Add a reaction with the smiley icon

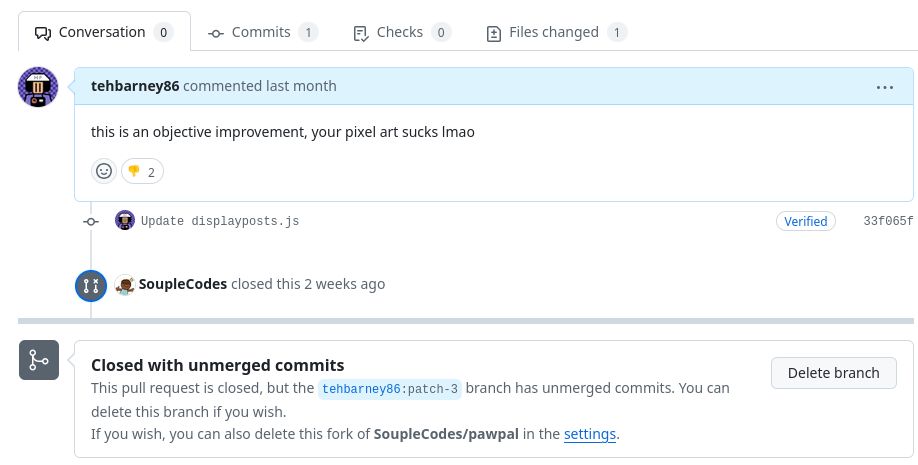pos(104,171)
